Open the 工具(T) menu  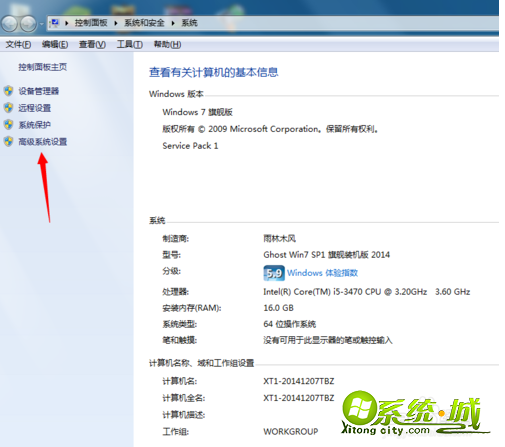(130, 44)
